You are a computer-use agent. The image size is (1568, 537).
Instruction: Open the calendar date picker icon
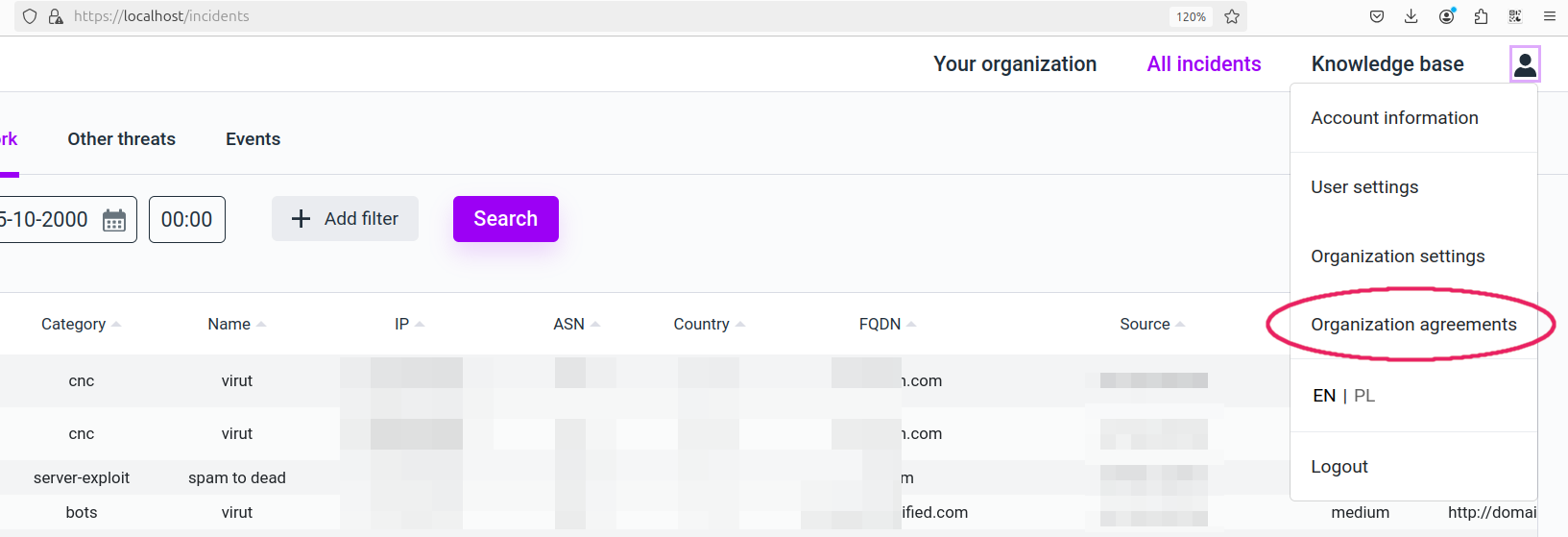click(x=114, y=220)
